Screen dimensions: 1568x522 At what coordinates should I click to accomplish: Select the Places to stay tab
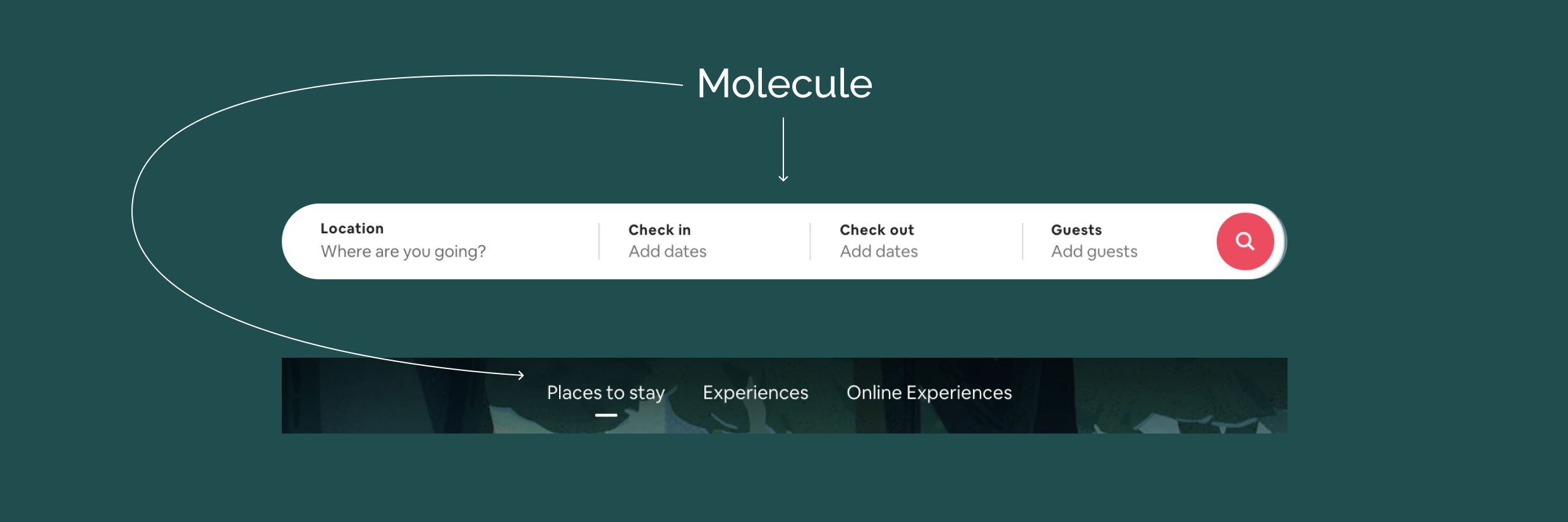606,393
